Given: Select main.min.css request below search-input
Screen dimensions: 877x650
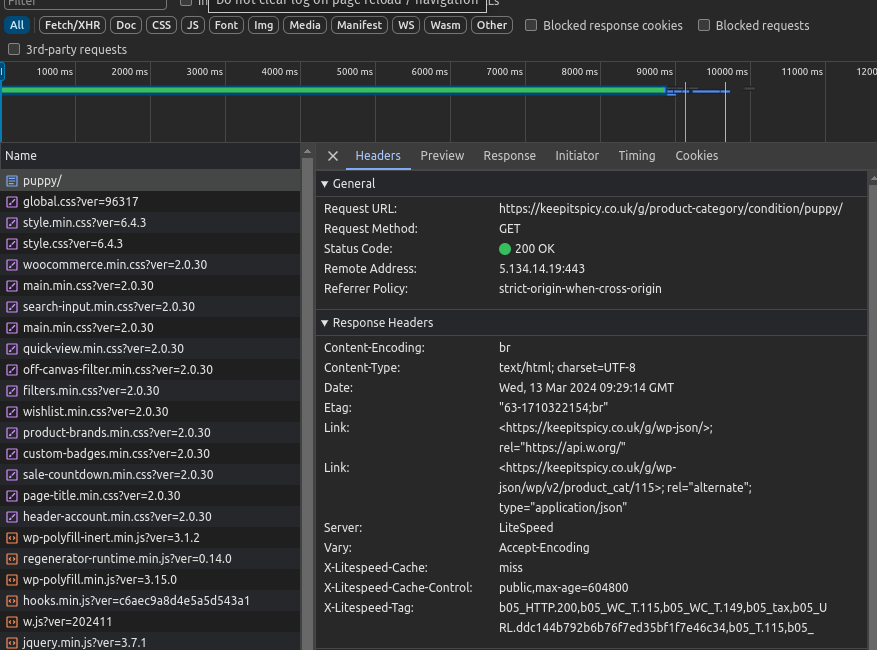Looking at the screenshot, I should click(150, 328).
